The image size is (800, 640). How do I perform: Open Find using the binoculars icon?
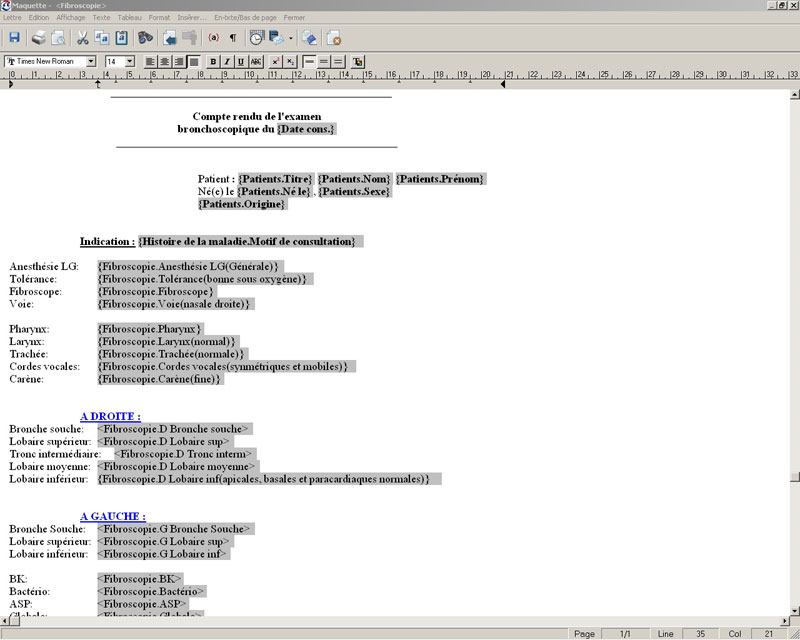(145, 37)
